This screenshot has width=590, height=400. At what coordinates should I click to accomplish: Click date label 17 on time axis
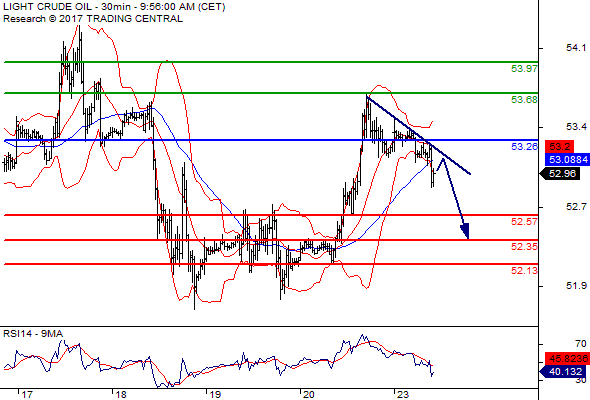coord(27,395)
